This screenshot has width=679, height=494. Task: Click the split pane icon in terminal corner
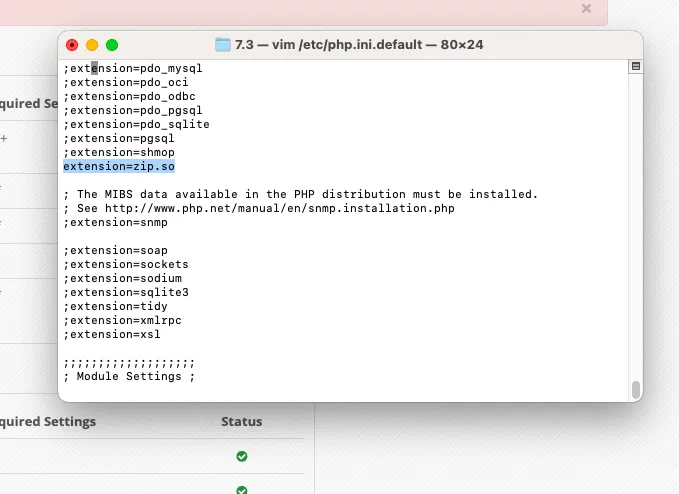(635, 66)
